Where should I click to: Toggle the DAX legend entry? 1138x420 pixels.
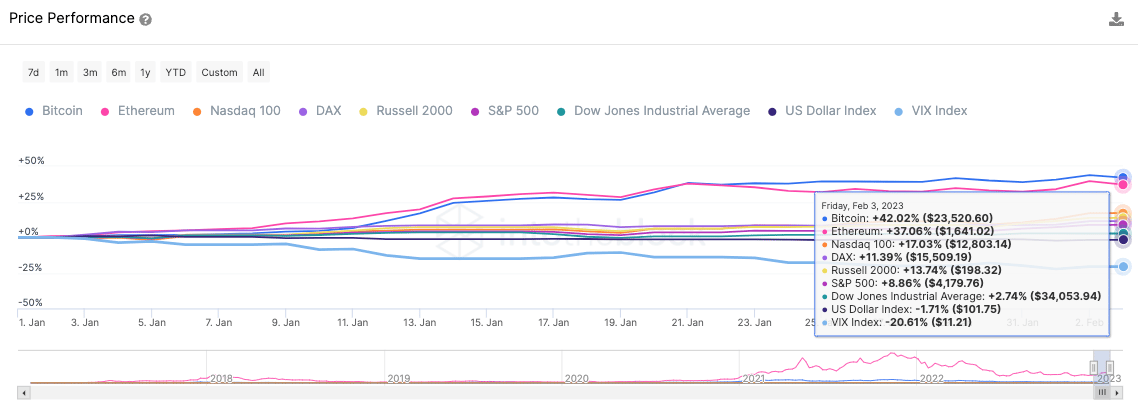coord(320,111)
